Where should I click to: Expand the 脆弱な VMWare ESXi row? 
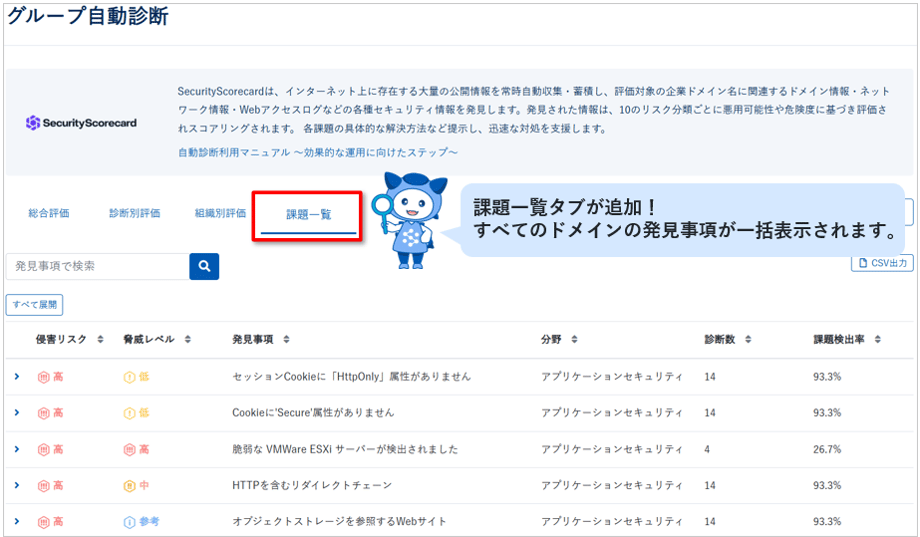tap(16, 449)
